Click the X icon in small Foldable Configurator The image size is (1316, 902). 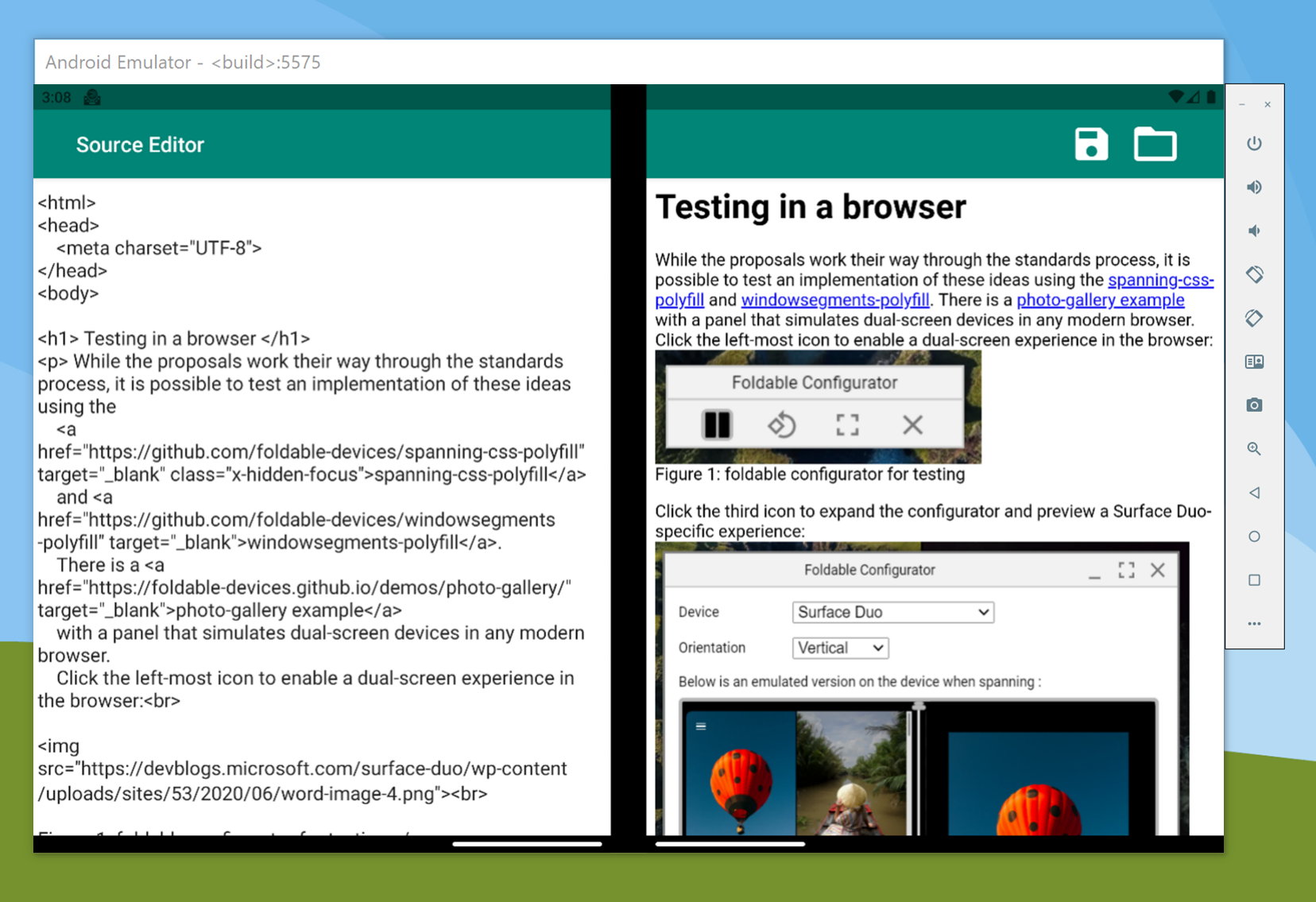pyautogui.click(x=912, y=425)
